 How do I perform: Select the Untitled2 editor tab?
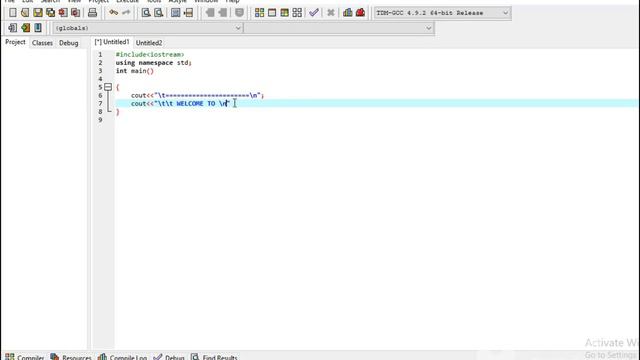(149, 43)
